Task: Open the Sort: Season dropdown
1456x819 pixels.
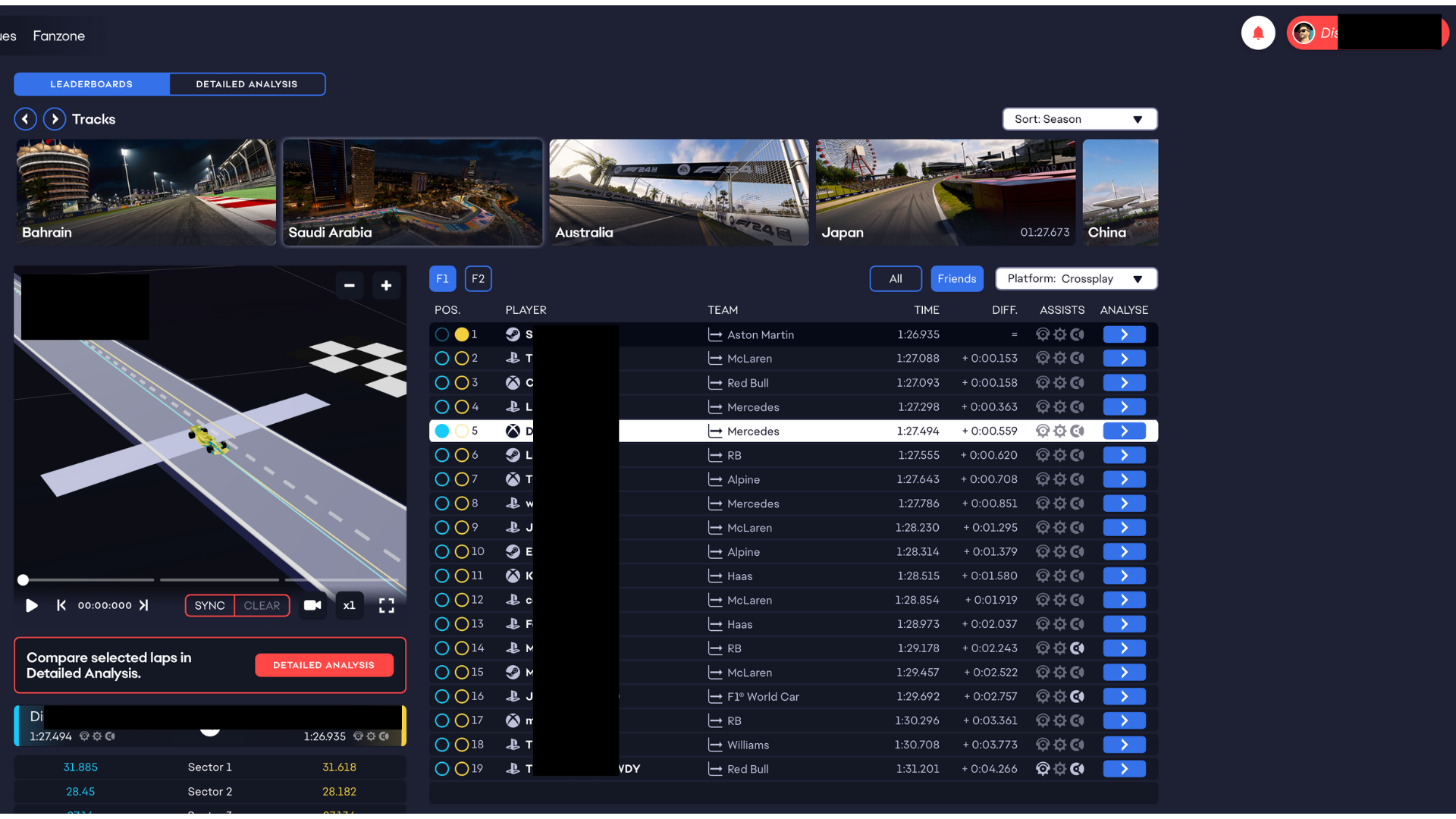Action: 1079,119
